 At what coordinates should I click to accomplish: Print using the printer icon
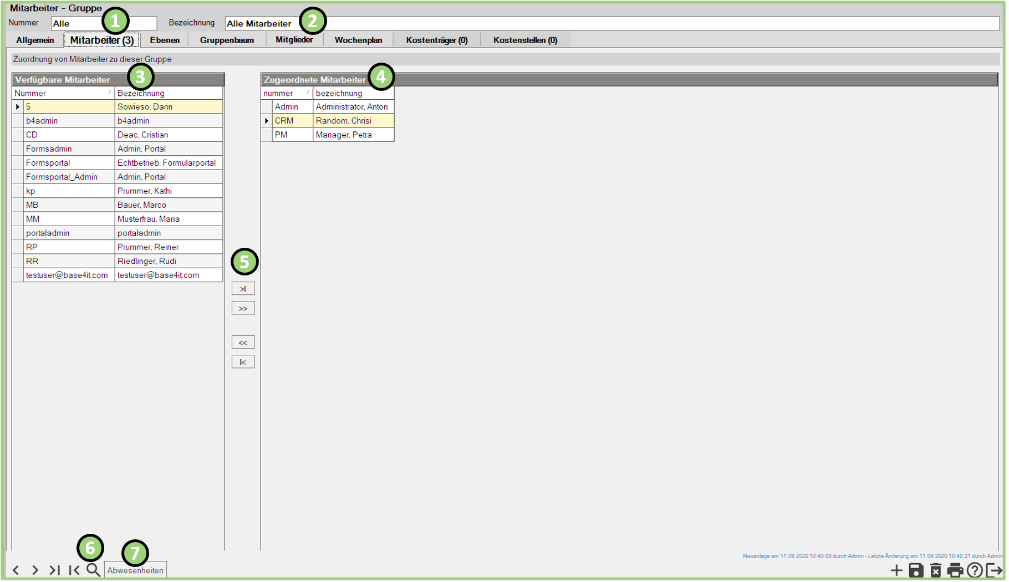[x=955, y=570]
